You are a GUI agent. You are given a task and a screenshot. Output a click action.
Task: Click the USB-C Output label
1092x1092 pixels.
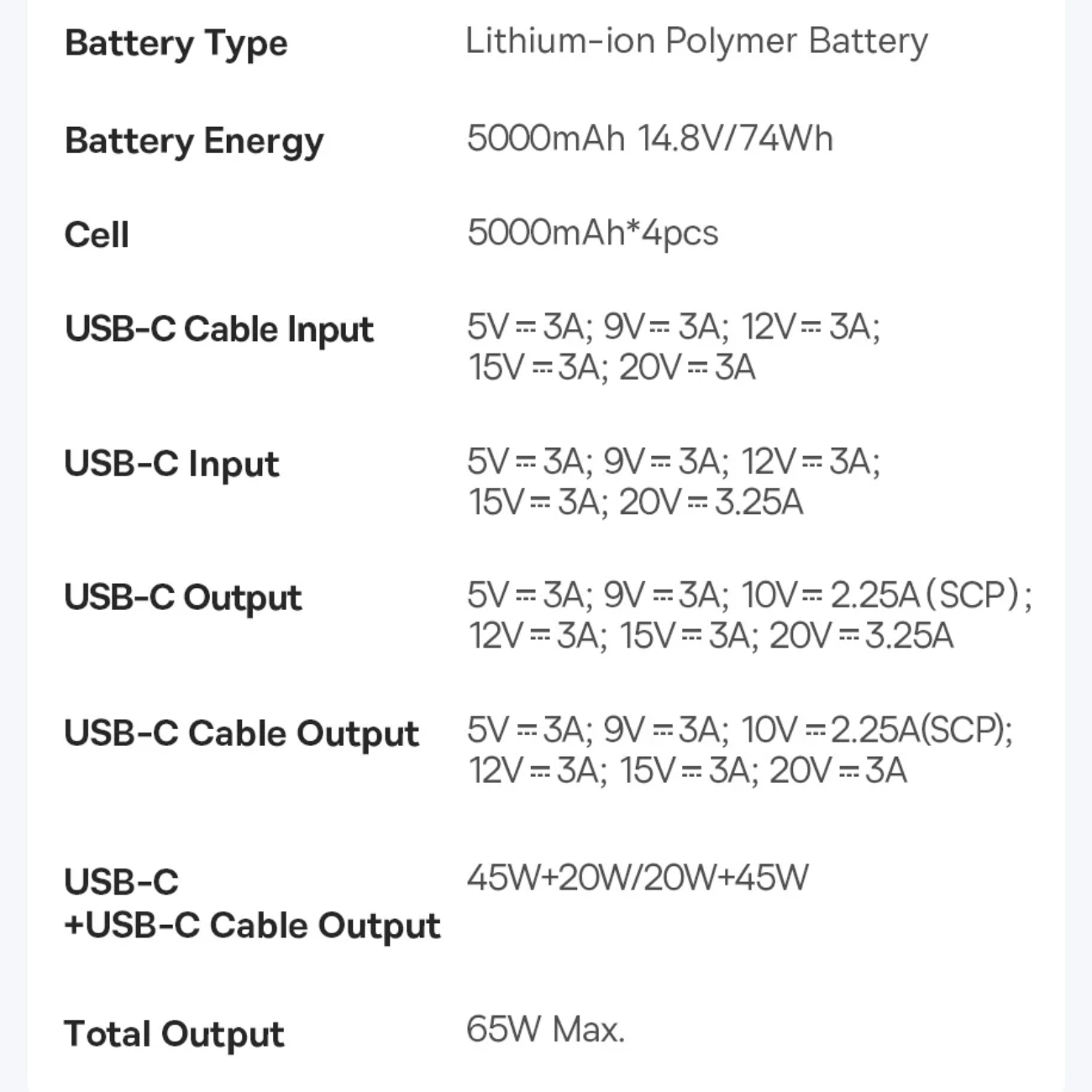point(182,598)
